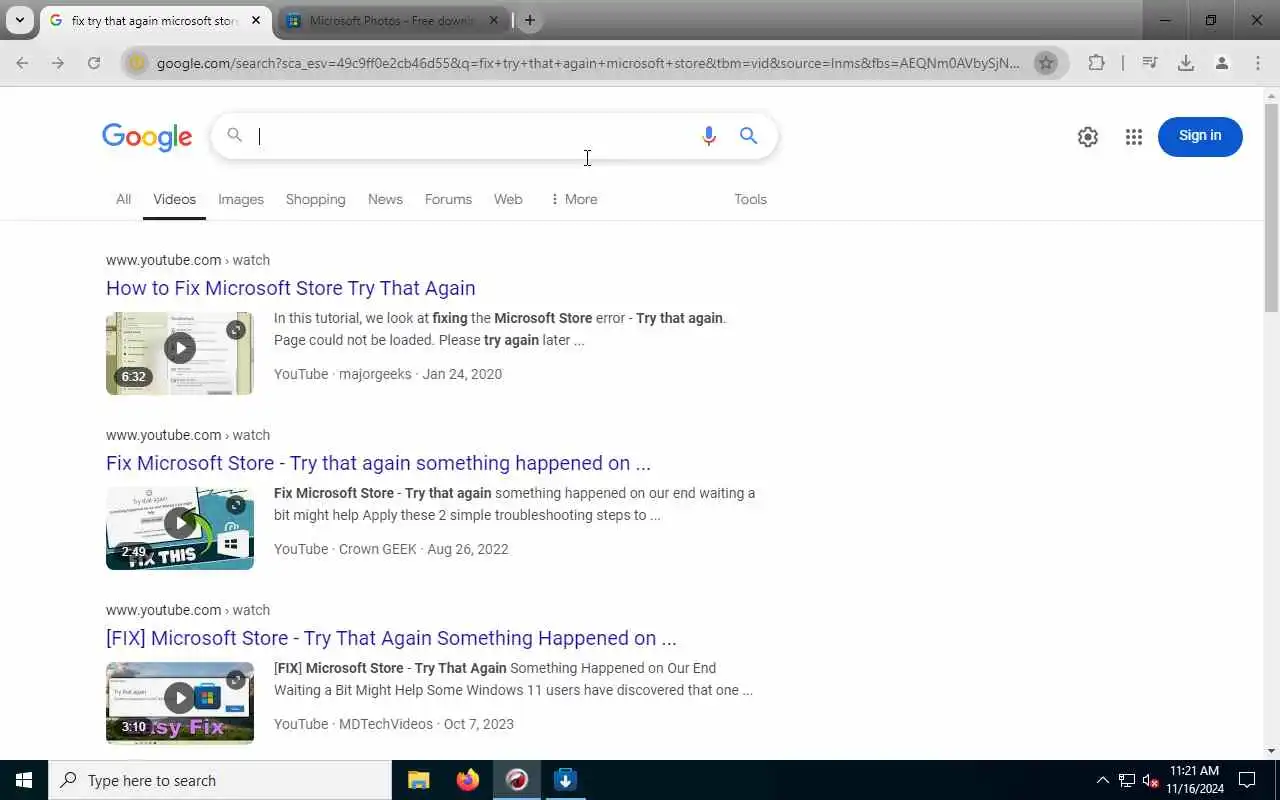Image resolution: width=1280 pixels, height=800 pixels.
Task: Play the 6:32 majorgeeks video thumbnail
Action: pos(180,353)
